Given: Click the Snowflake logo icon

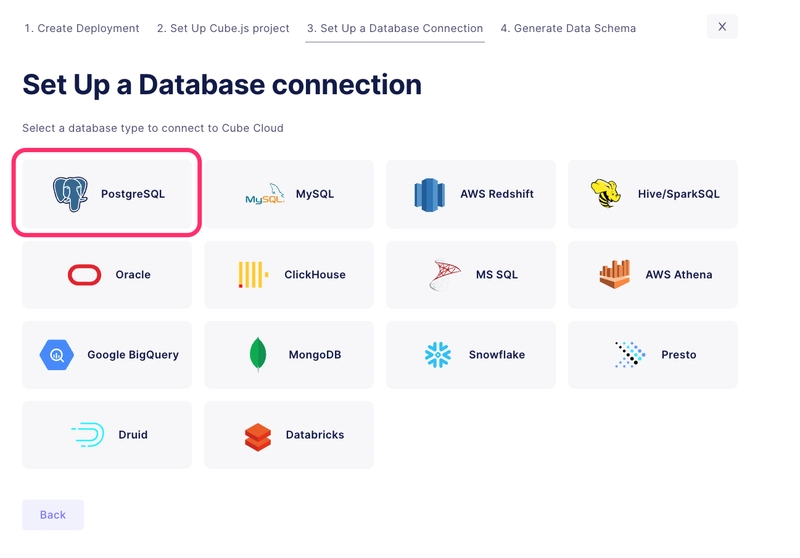Looking at the screenshot, I should tap(438, 354).
